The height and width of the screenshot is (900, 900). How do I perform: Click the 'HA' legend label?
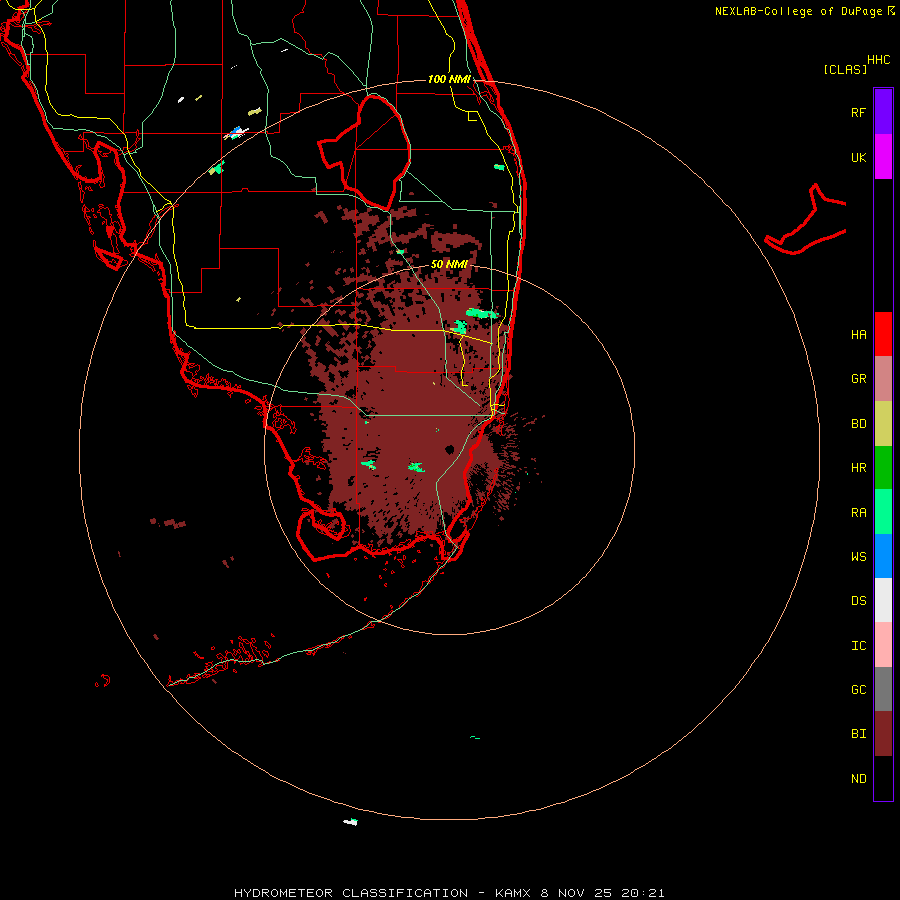tap(859, 335)
